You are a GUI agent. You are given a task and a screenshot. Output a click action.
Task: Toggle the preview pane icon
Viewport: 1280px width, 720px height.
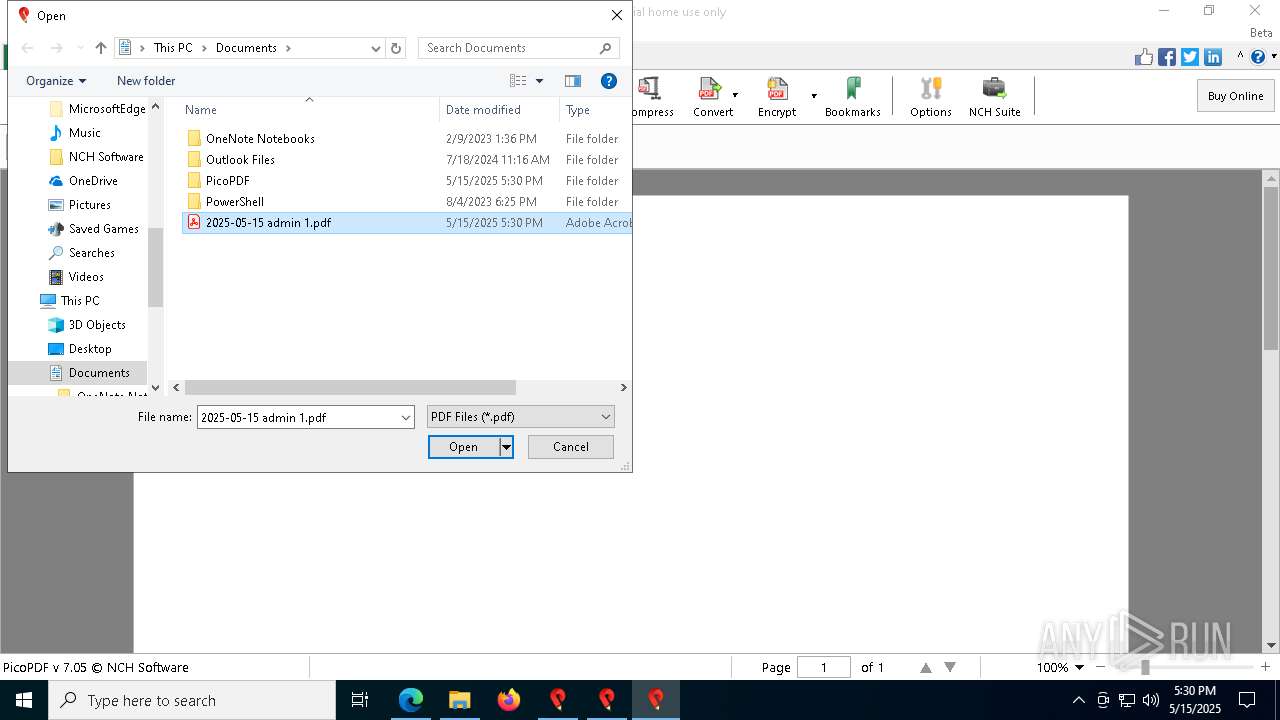[573, 81]
